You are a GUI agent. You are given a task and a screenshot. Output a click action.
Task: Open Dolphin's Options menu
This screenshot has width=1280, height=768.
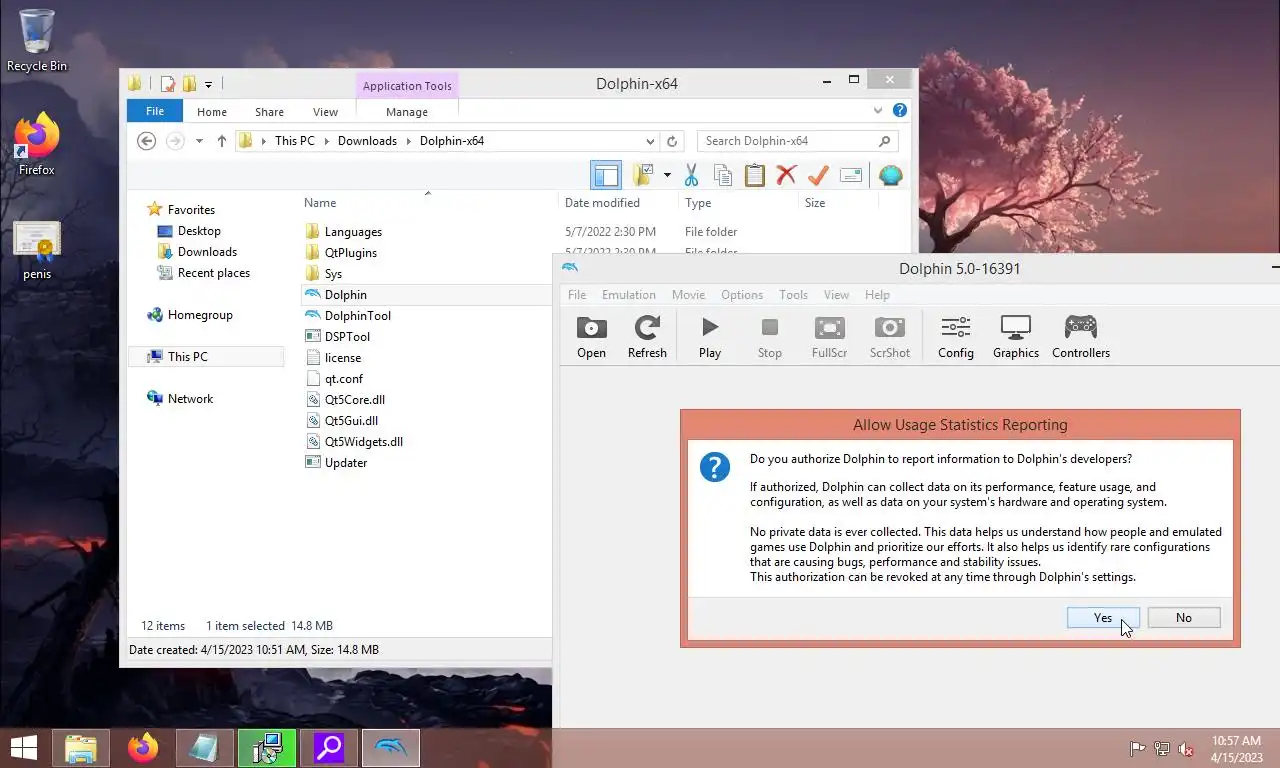742,295
